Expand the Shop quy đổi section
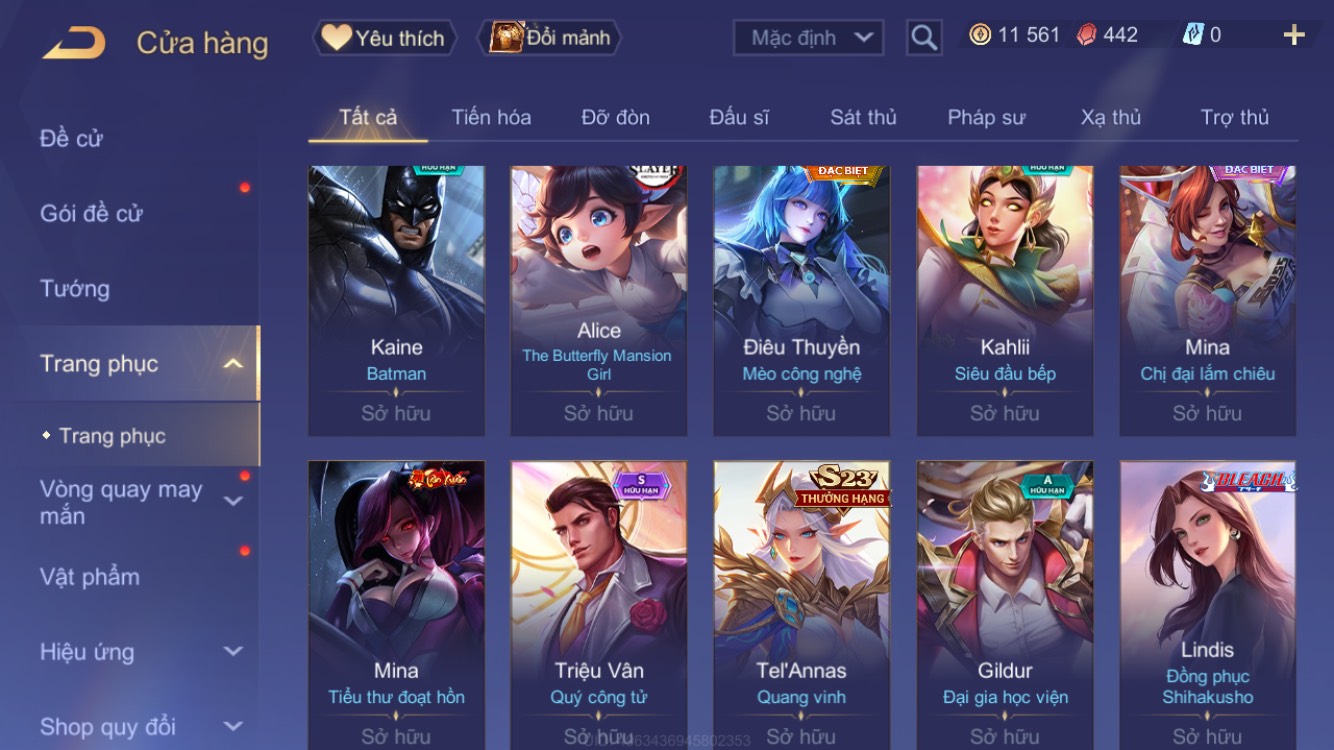Screen dimensions: 1334x750 click(x=233, y=727)
